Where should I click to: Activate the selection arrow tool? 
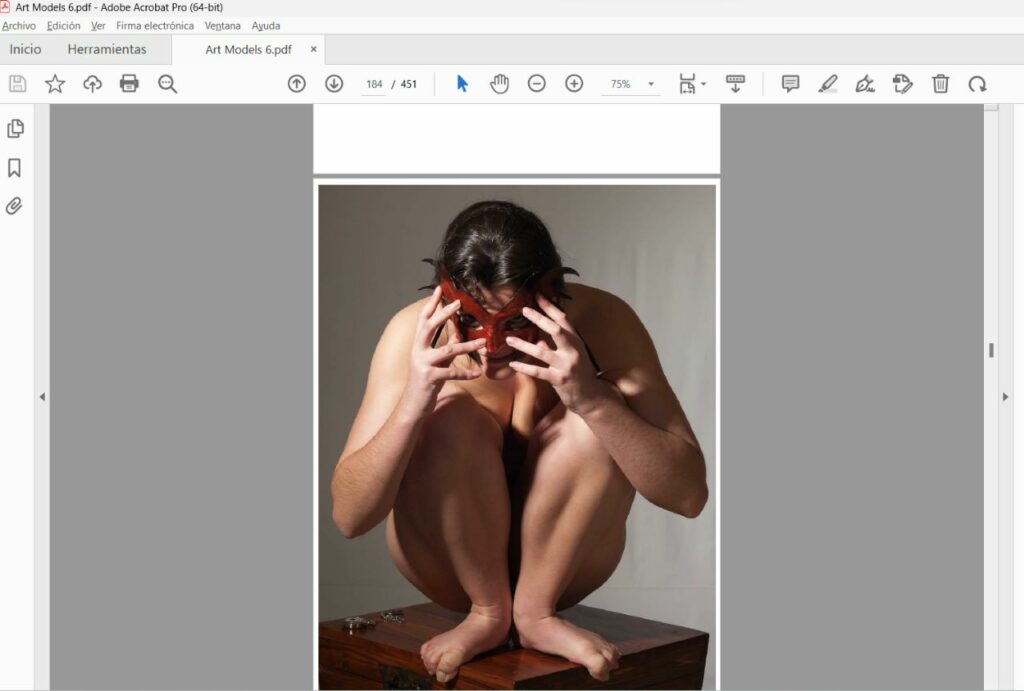click(462, 84)
